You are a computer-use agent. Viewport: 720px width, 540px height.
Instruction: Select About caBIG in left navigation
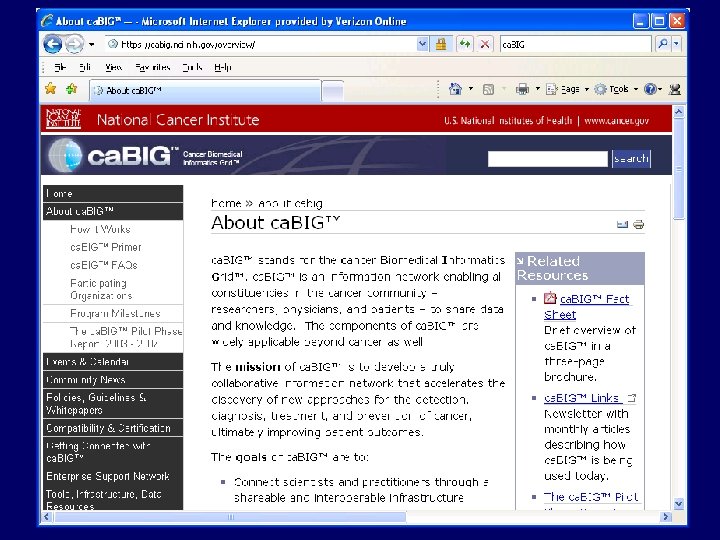coord(113,211)
